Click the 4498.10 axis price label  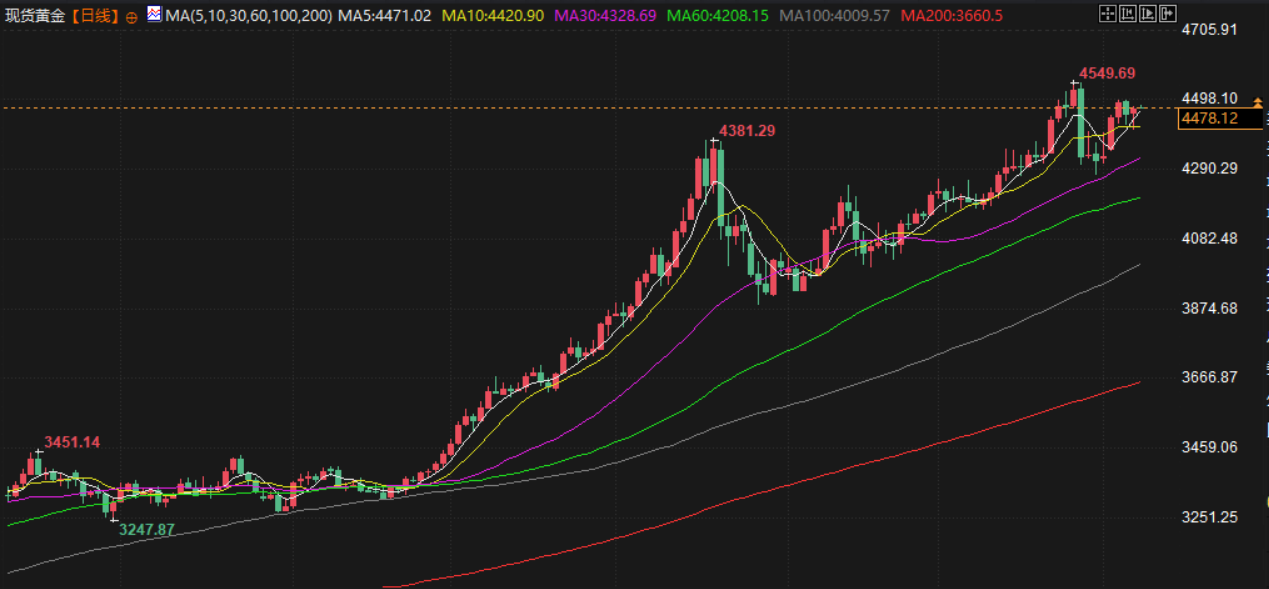click(1209, 98)
